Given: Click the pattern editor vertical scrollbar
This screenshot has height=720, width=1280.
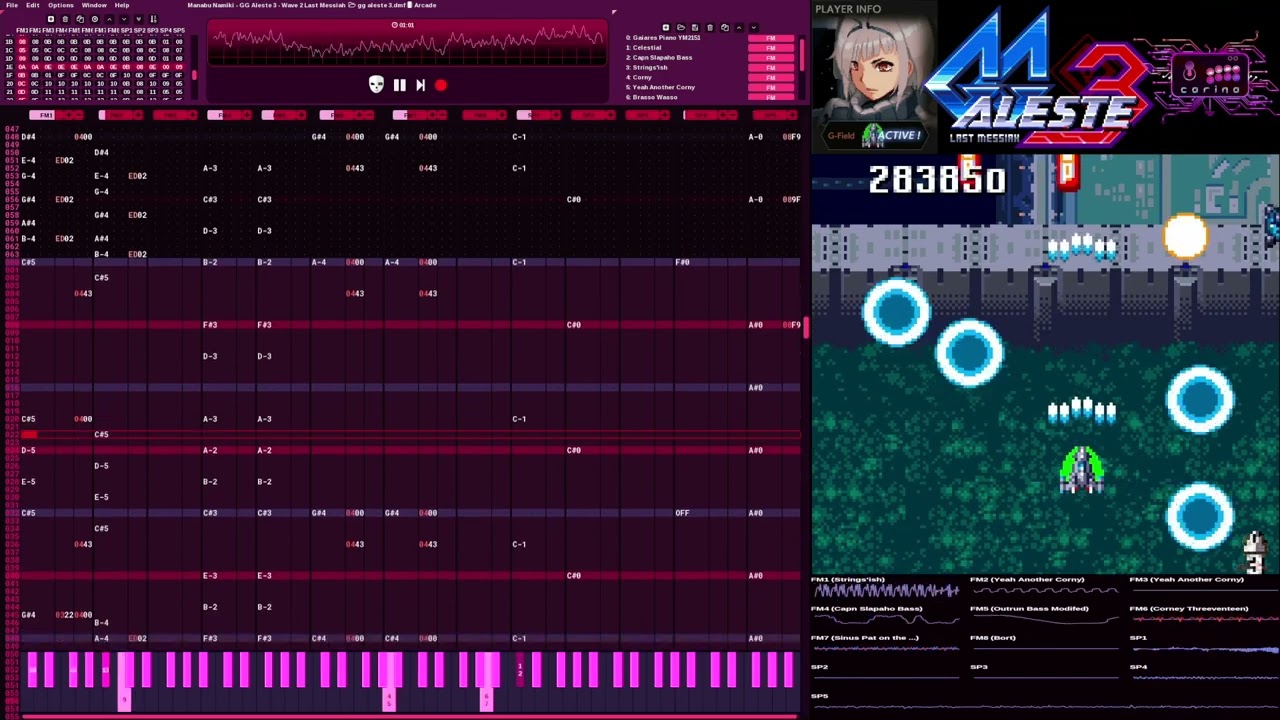Looking at the screenshot, I should click(x=804, y=330).
